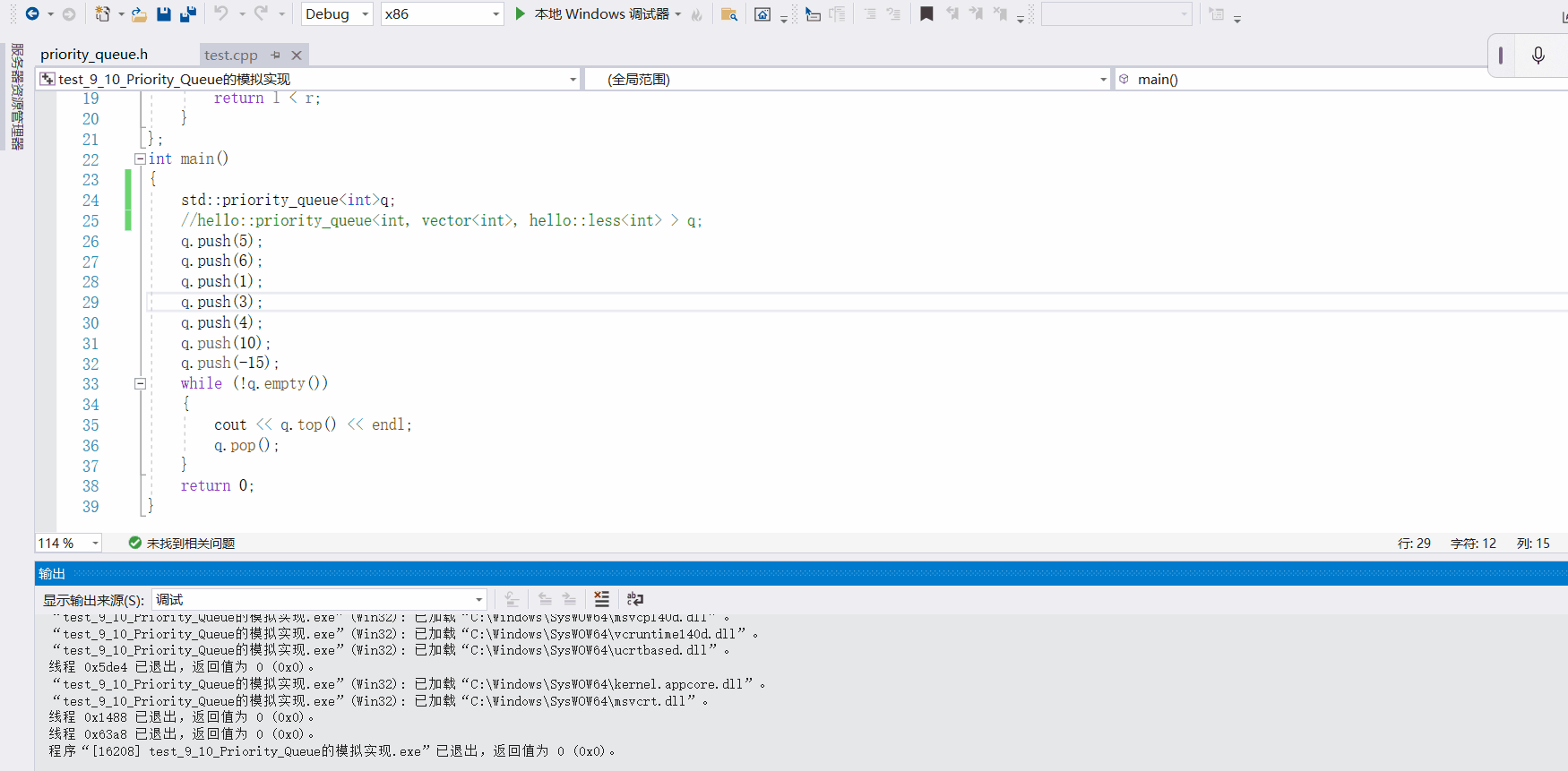Image resolution: width=1568 pixels, height=771 pixels.
Task: Go to previous bookmark icon
Action: 952,14
